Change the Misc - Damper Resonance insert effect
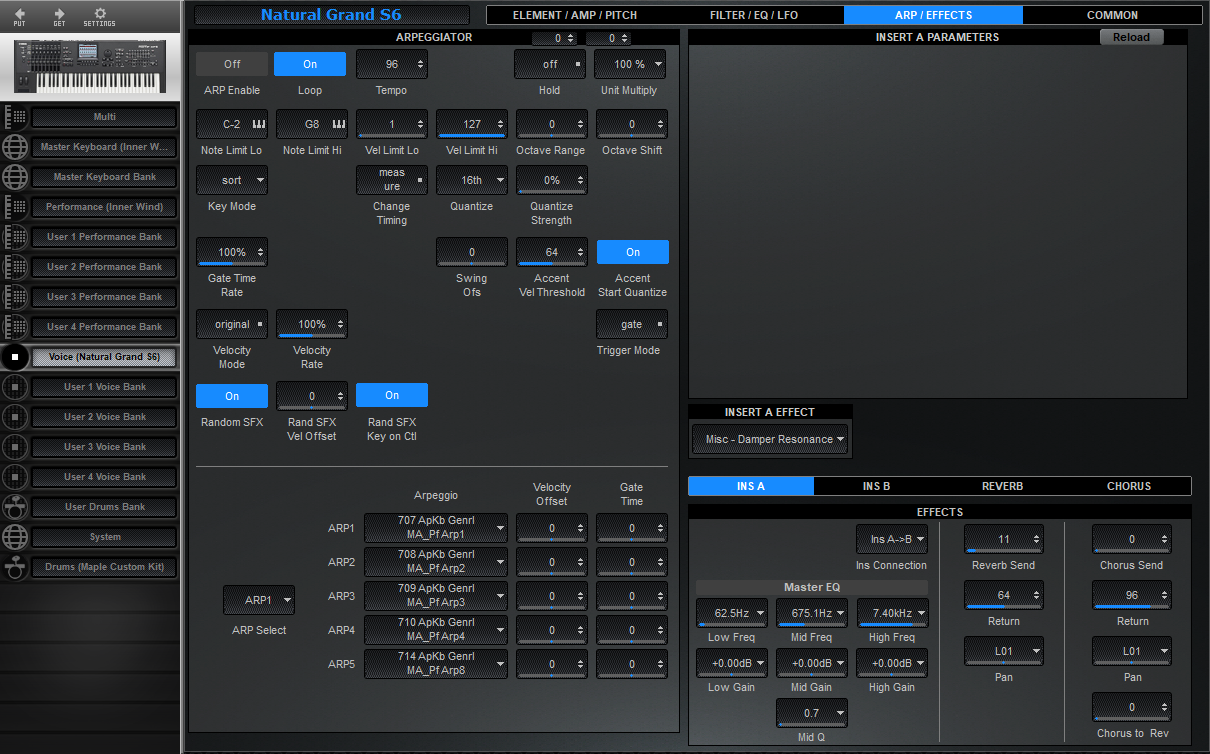 [x=770, y=439]
